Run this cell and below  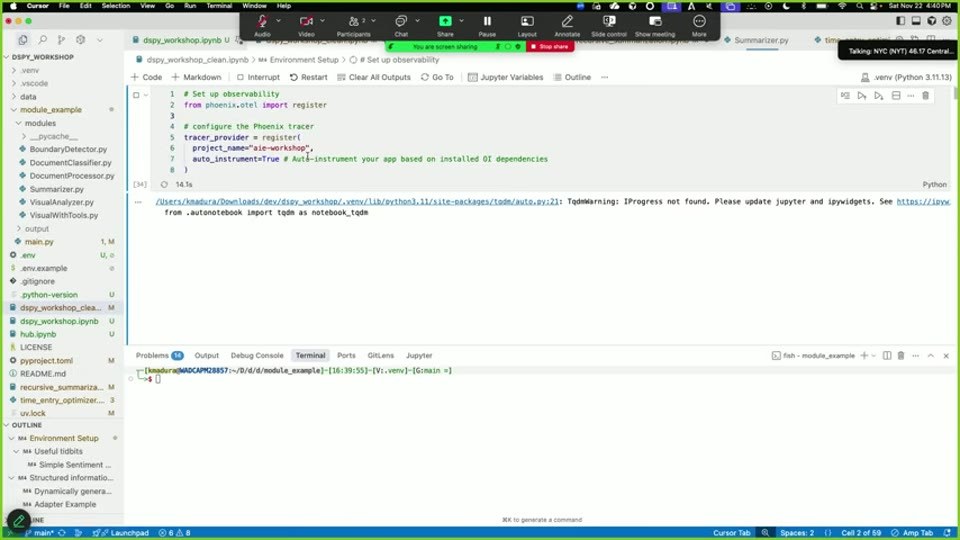879,96
